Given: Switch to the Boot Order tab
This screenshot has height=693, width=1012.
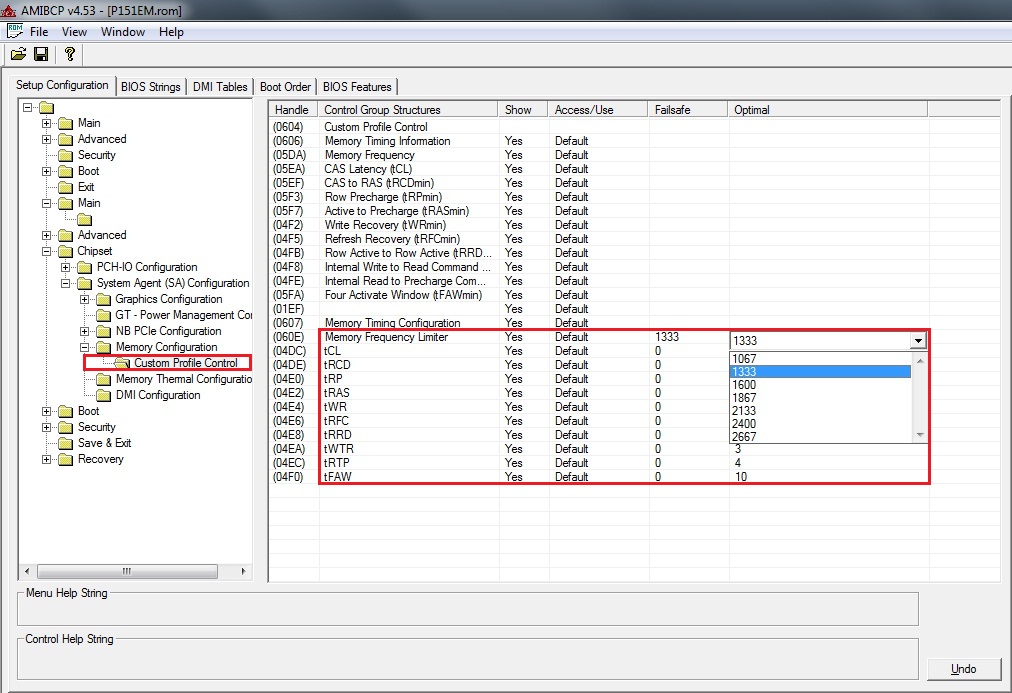Looking at the screenshot, I should click(x=285, y=87).
